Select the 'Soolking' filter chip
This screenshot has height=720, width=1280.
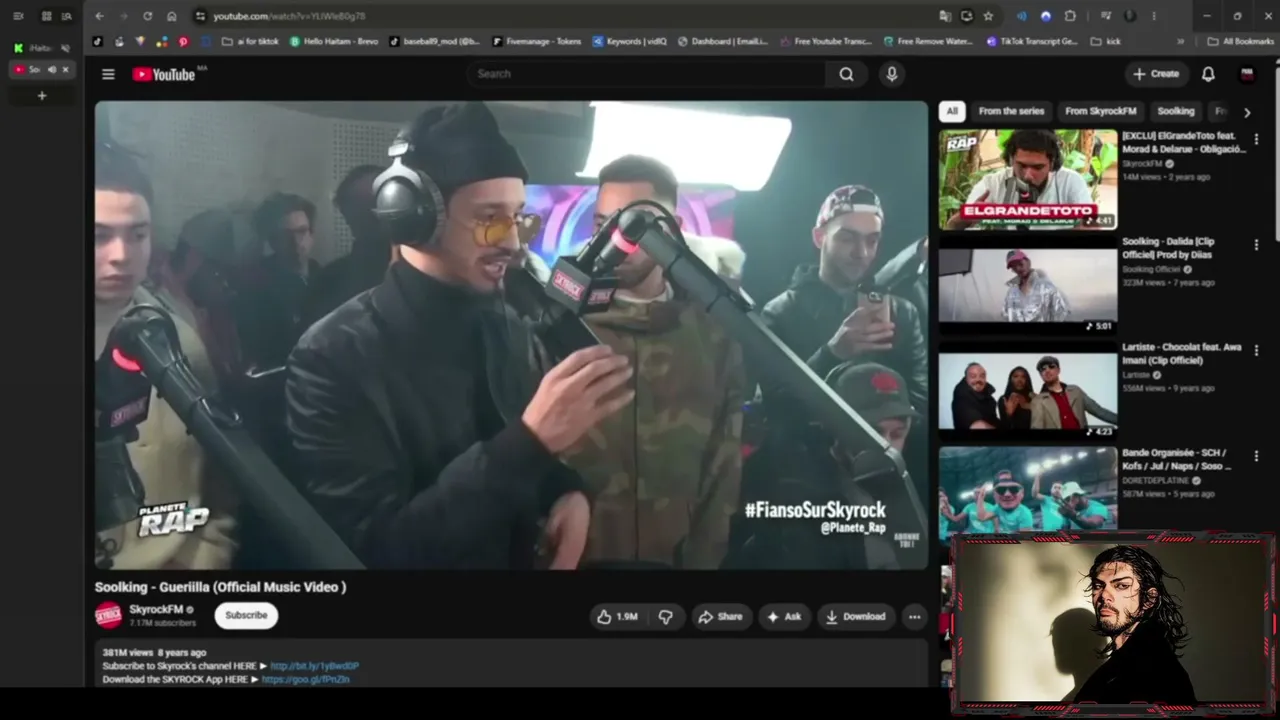click(x=1175, y=112)
